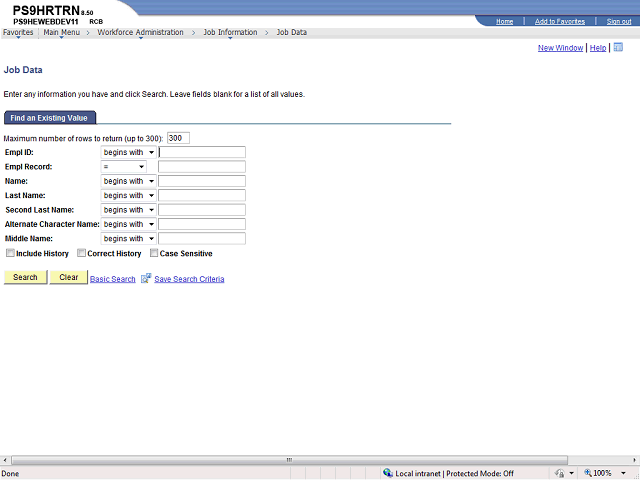Toggle the Case Sensitive checkbox
640x480 pixels.
pyautogui.click(x=153, y=253)
